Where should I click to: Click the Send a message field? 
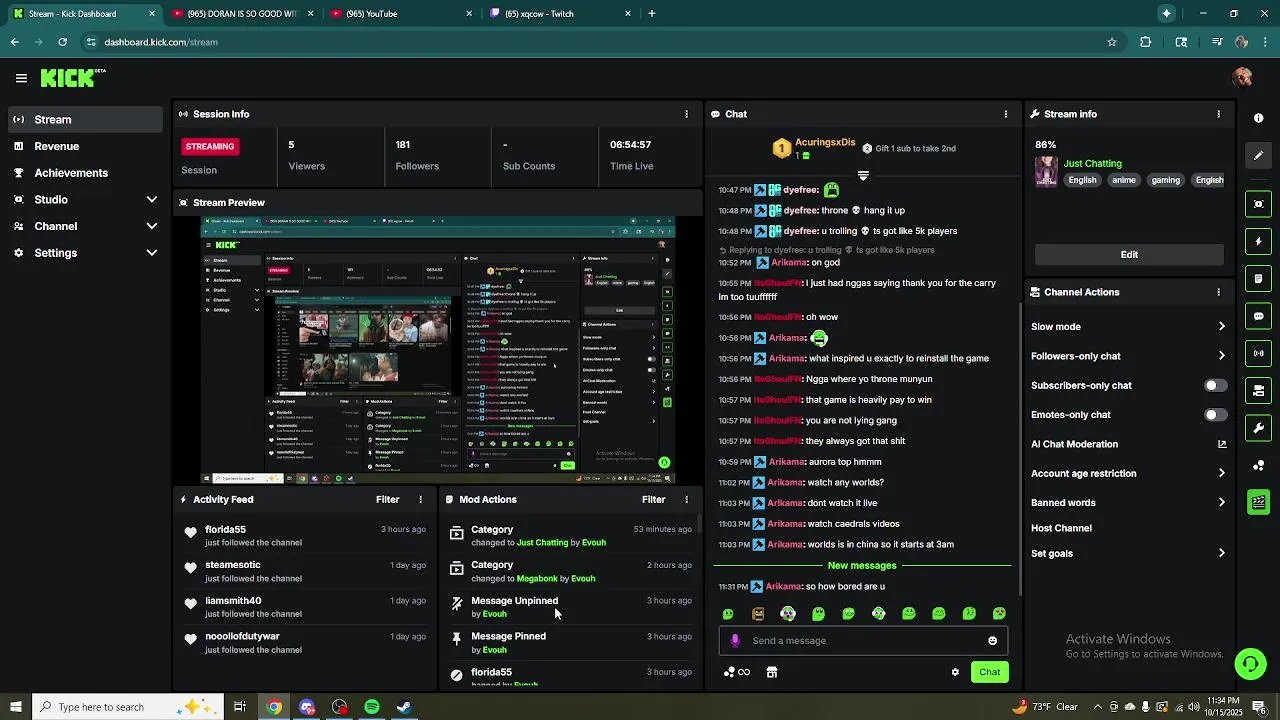[x=863, y=641]
